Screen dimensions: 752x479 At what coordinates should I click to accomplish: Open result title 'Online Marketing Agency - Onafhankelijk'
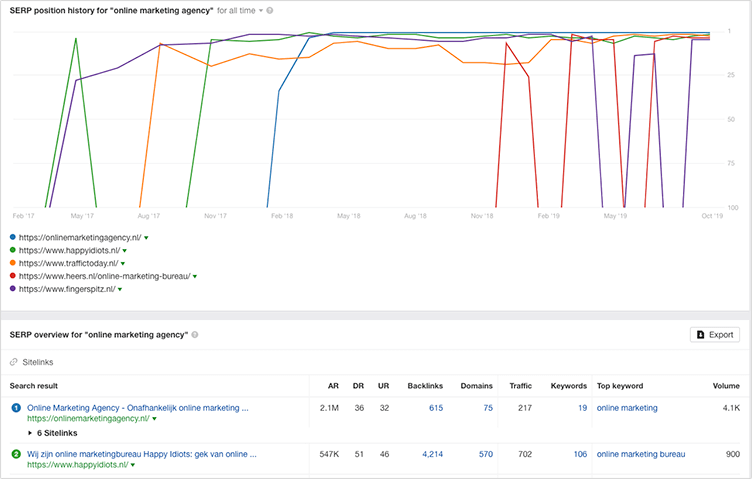point(138,408)
